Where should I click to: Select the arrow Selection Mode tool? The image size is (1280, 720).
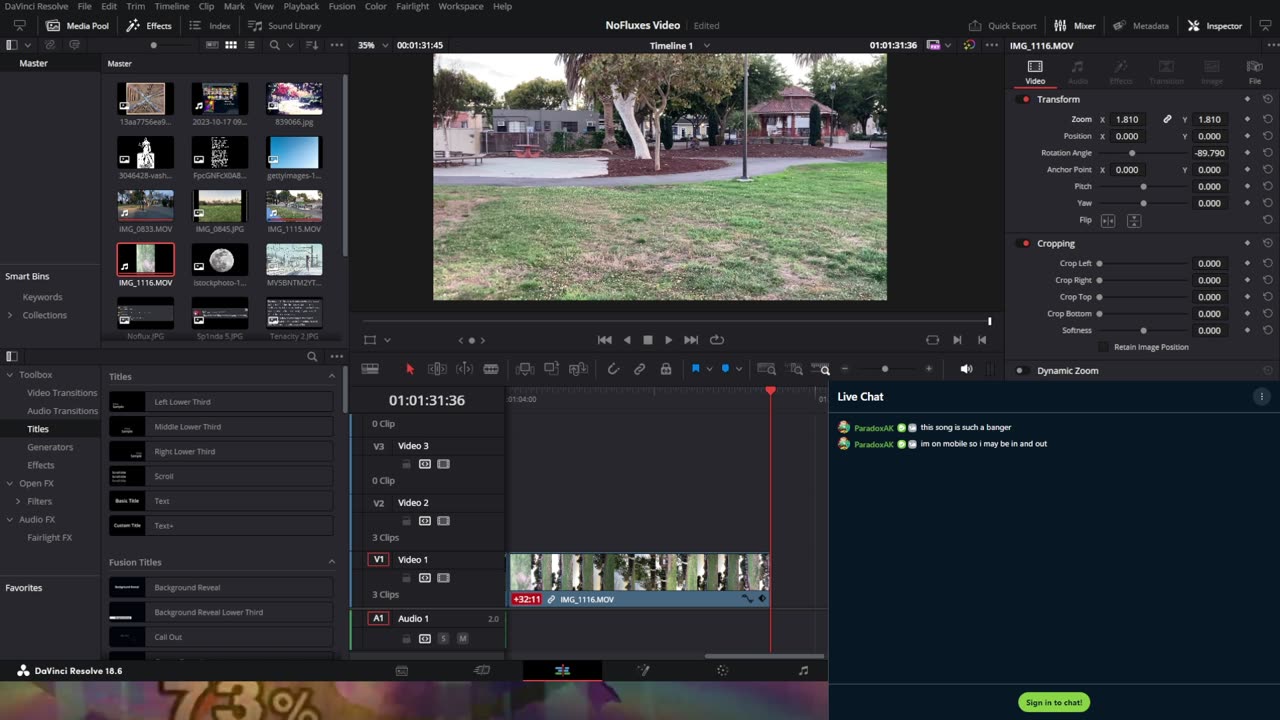click(x=409, y=369)
